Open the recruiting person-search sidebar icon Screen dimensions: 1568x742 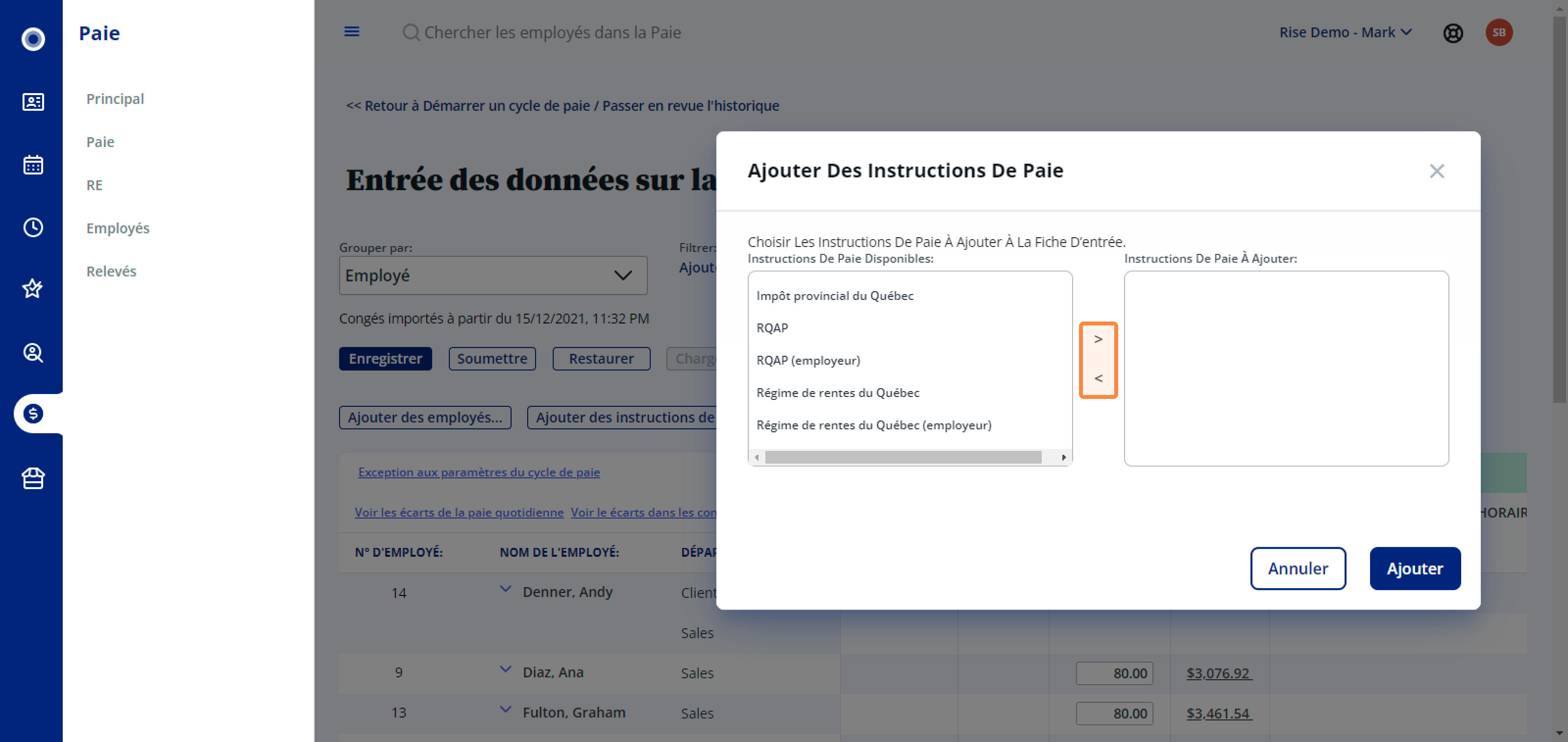tap(33, 352)
